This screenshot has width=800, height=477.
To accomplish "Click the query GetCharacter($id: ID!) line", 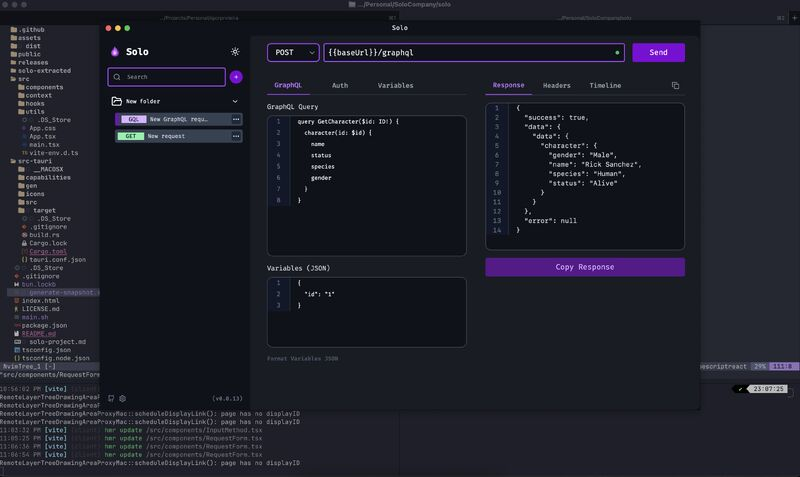I will (x=348, y=122).
